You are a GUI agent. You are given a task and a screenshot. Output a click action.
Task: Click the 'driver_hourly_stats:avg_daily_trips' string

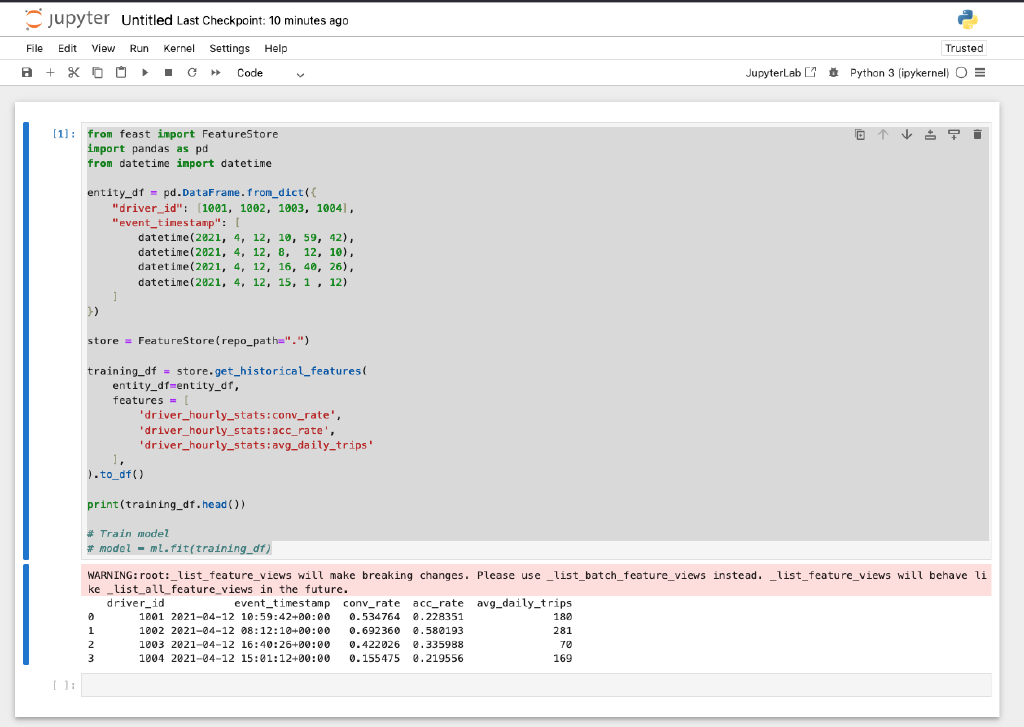[256, 445]
